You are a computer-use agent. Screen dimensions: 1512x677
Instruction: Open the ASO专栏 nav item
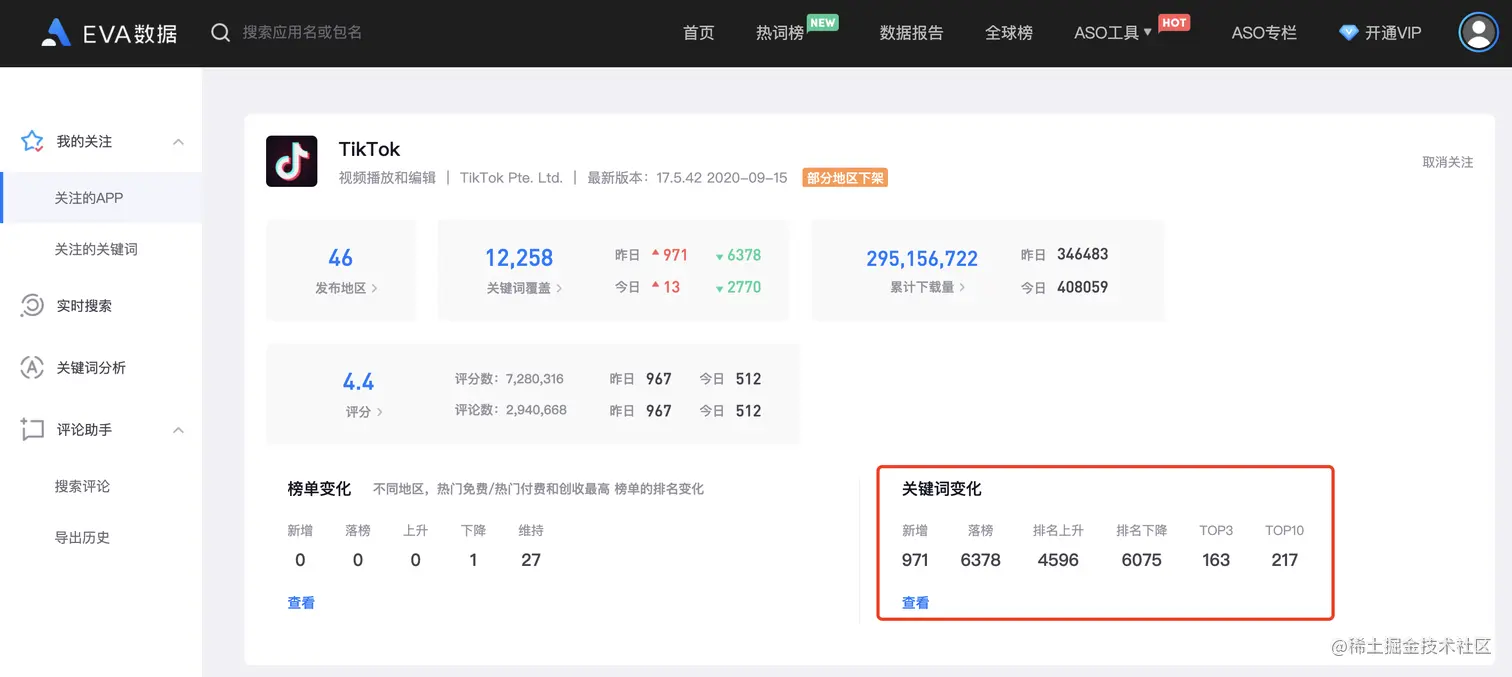point(1264,33)
